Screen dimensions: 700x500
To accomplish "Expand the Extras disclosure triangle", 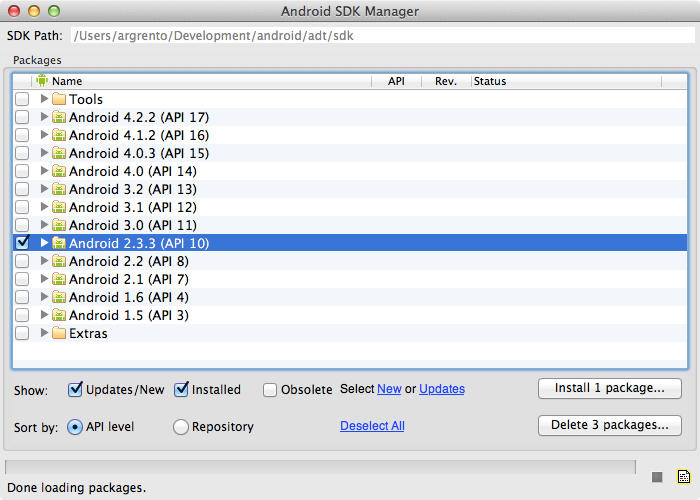I will [44, 333].
